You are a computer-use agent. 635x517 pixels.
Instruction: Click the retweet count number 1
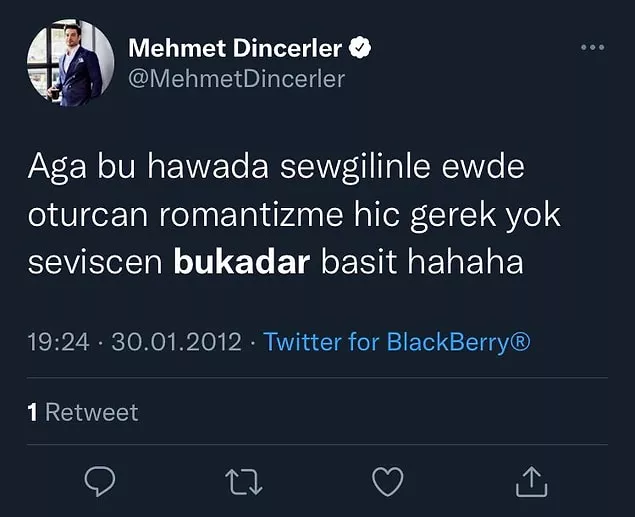(33, 412)
